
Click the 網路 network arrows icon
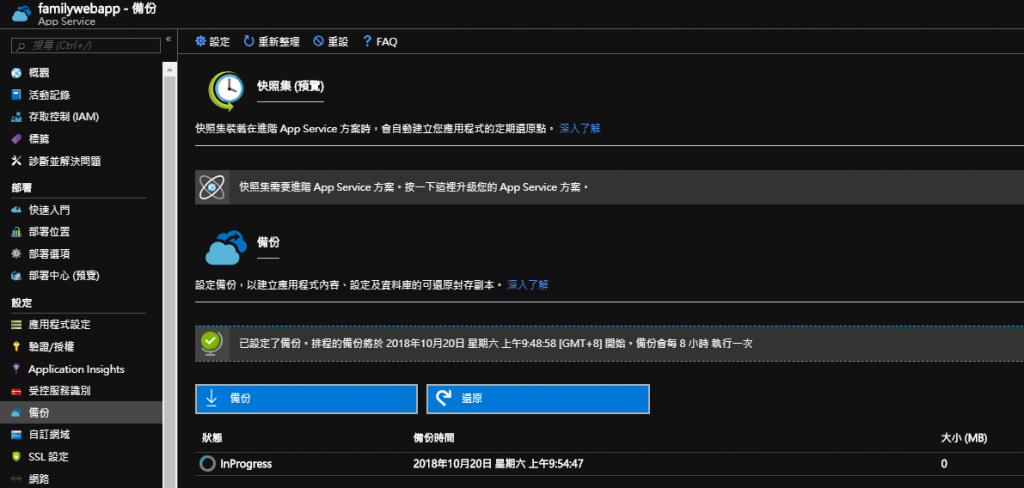coord(16,479)
